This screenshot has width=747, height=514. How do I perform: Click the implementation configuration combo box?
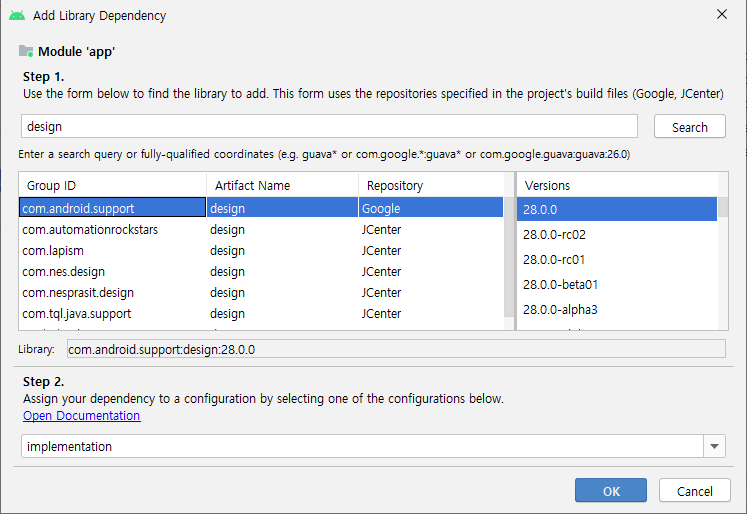[x=373, y=446]
